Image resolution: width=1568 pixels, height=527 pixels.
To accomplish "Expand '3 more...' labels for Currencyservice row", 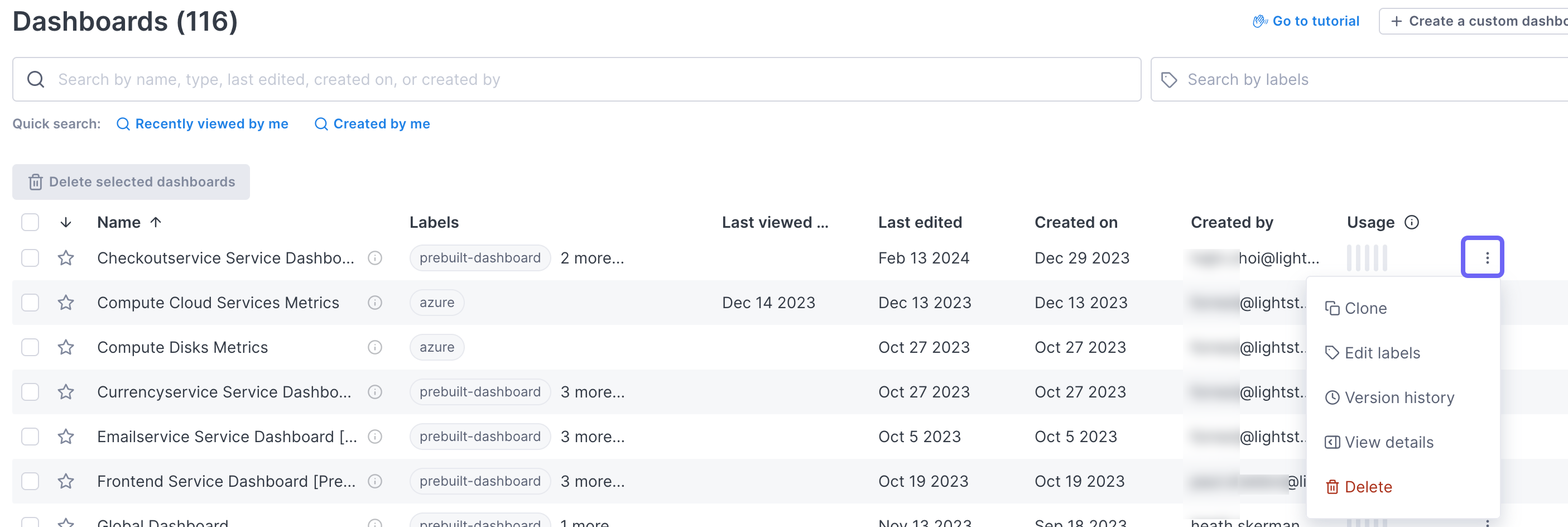I will [x=592, y=392].
